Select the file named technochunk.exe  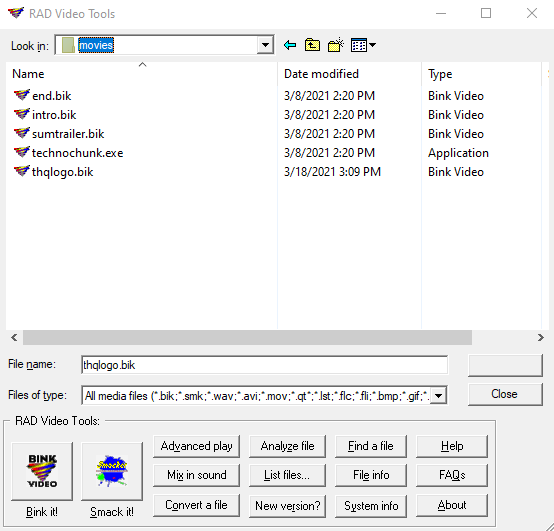click(77, 153)
